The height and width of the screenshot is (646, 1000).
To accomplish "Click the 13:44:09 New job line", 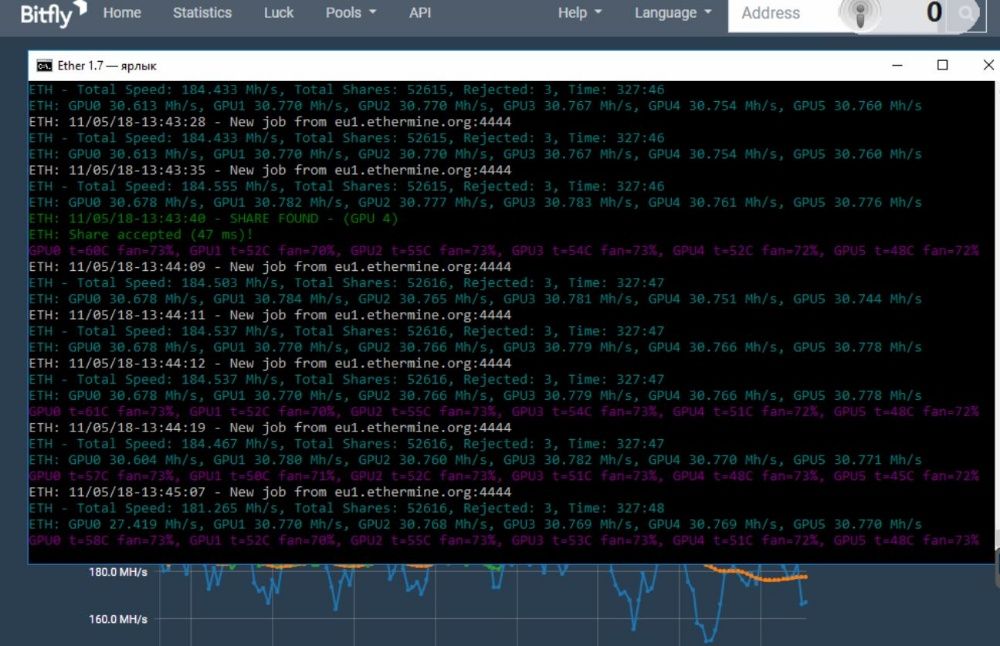I will click(x=270, y=267).
